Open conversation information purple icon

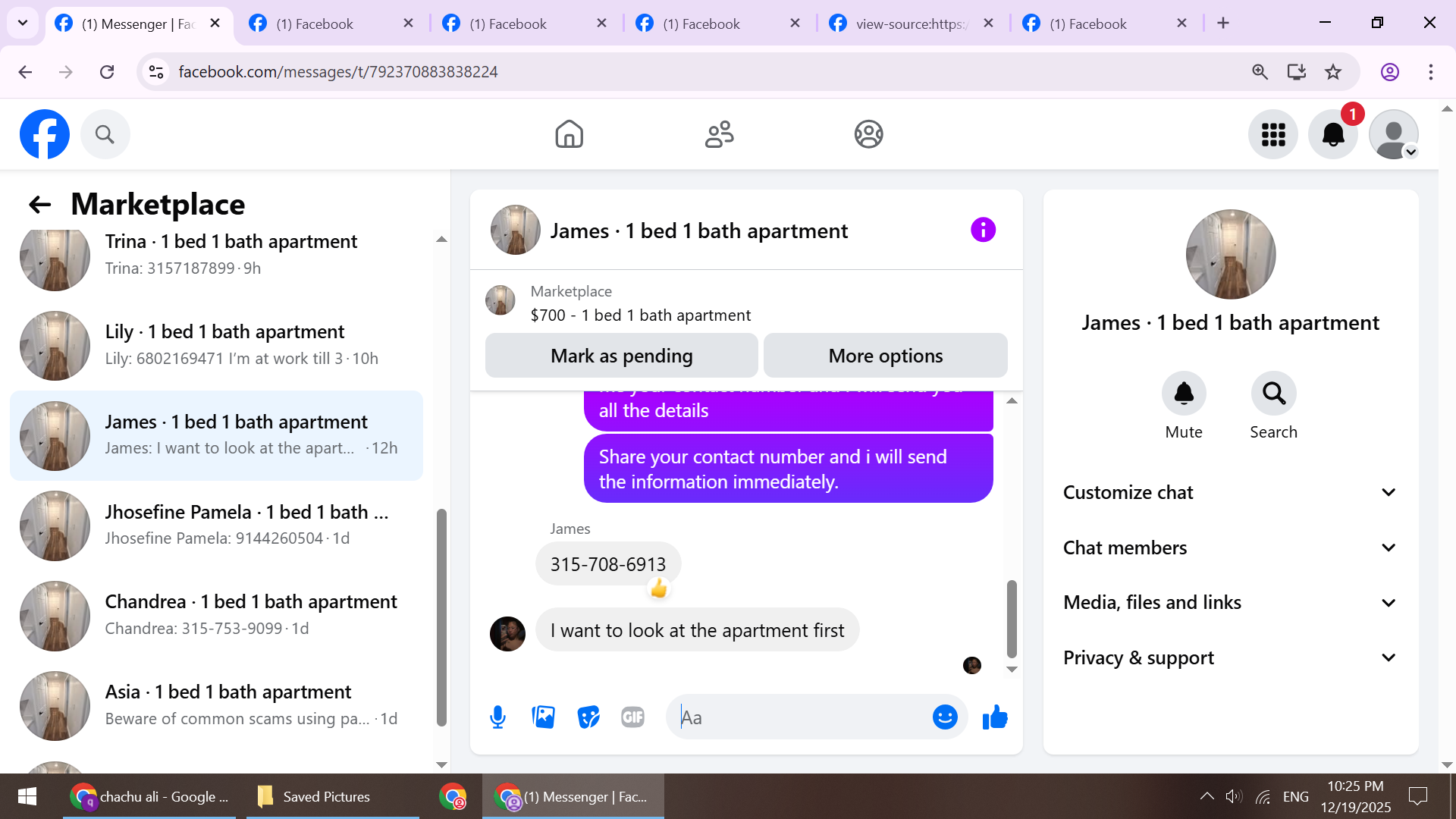click(x=983, y=230)
